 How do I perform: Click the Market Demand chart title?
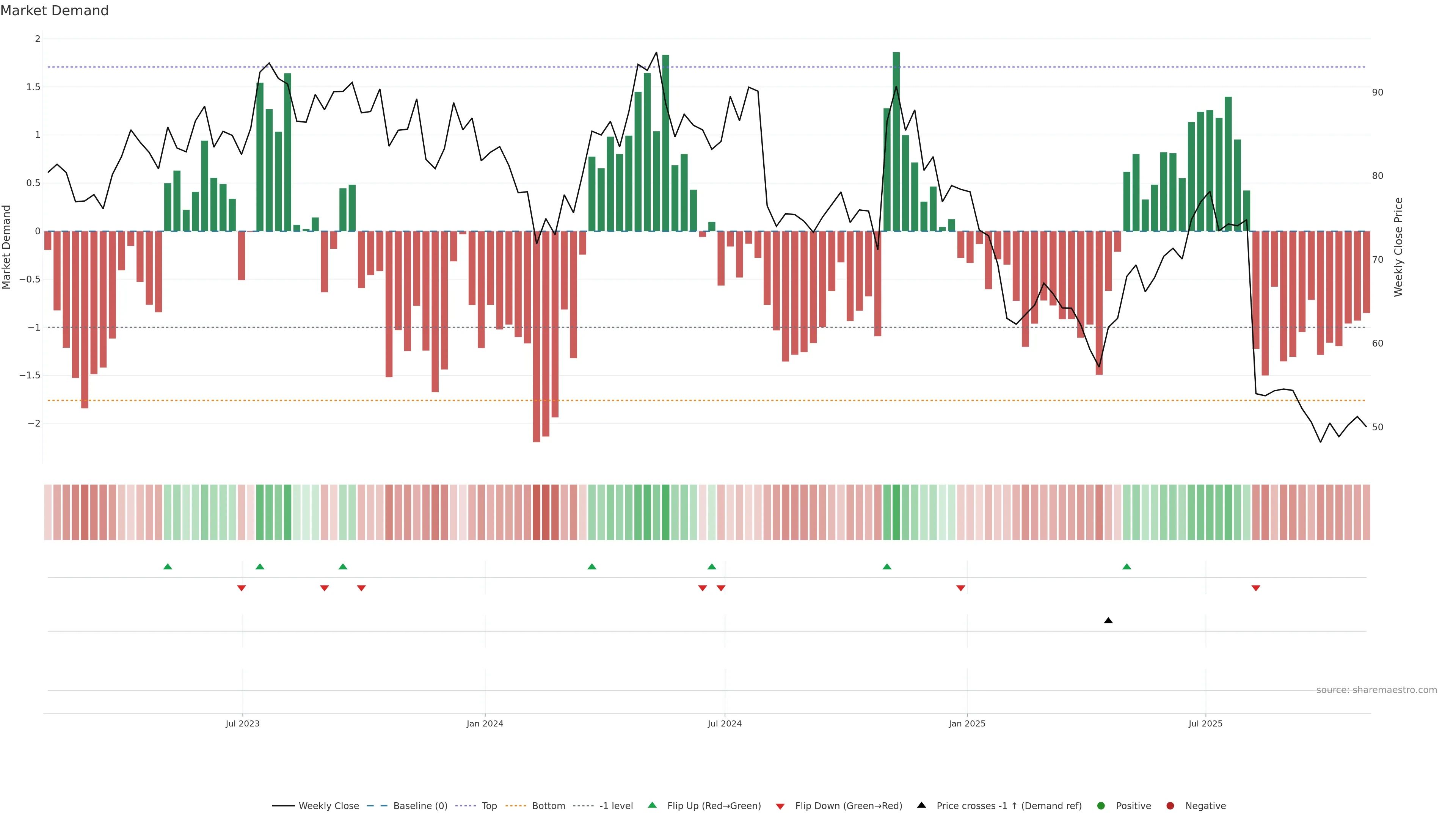54,11
